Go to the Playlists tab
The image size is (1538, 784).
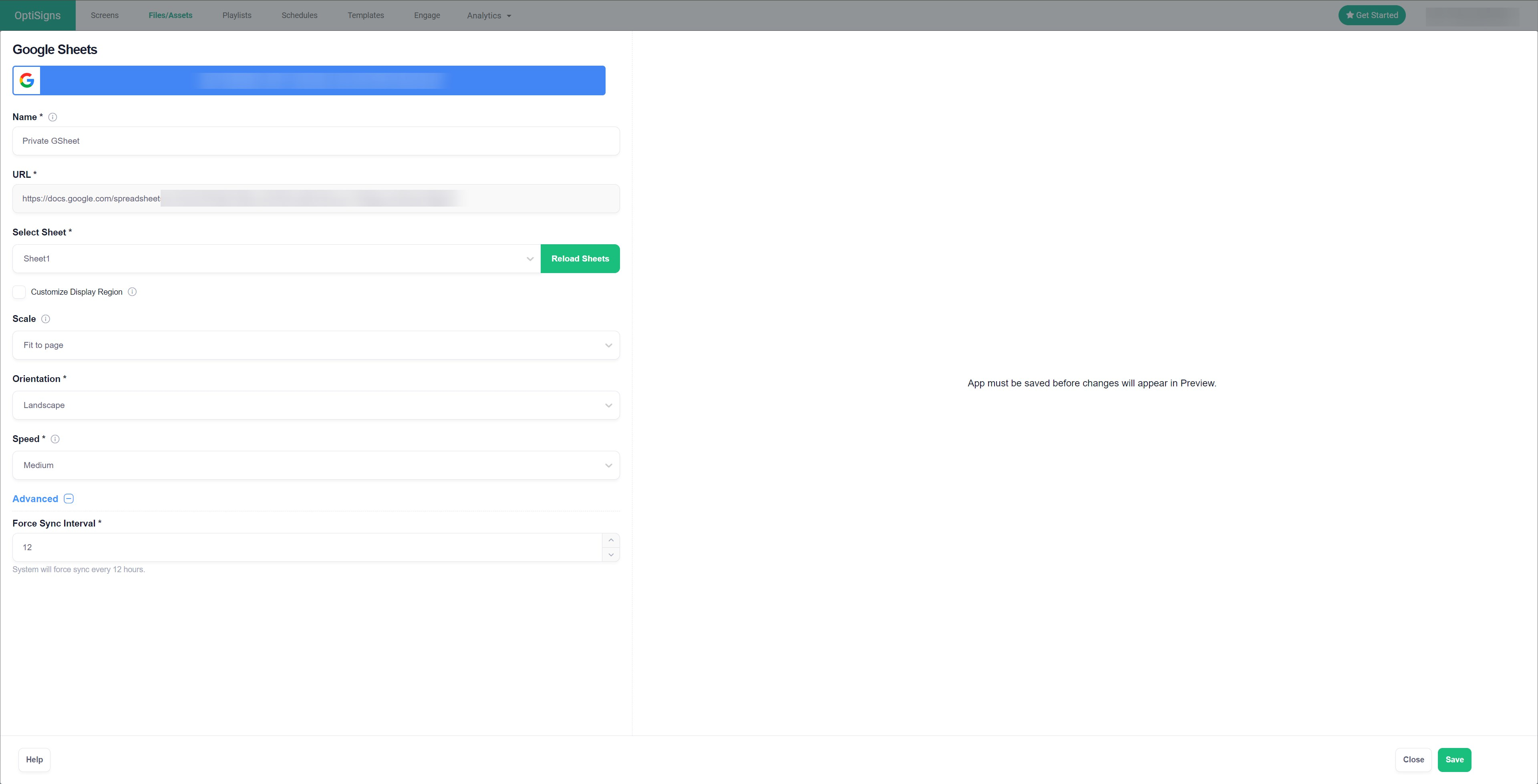click(236, 16)
